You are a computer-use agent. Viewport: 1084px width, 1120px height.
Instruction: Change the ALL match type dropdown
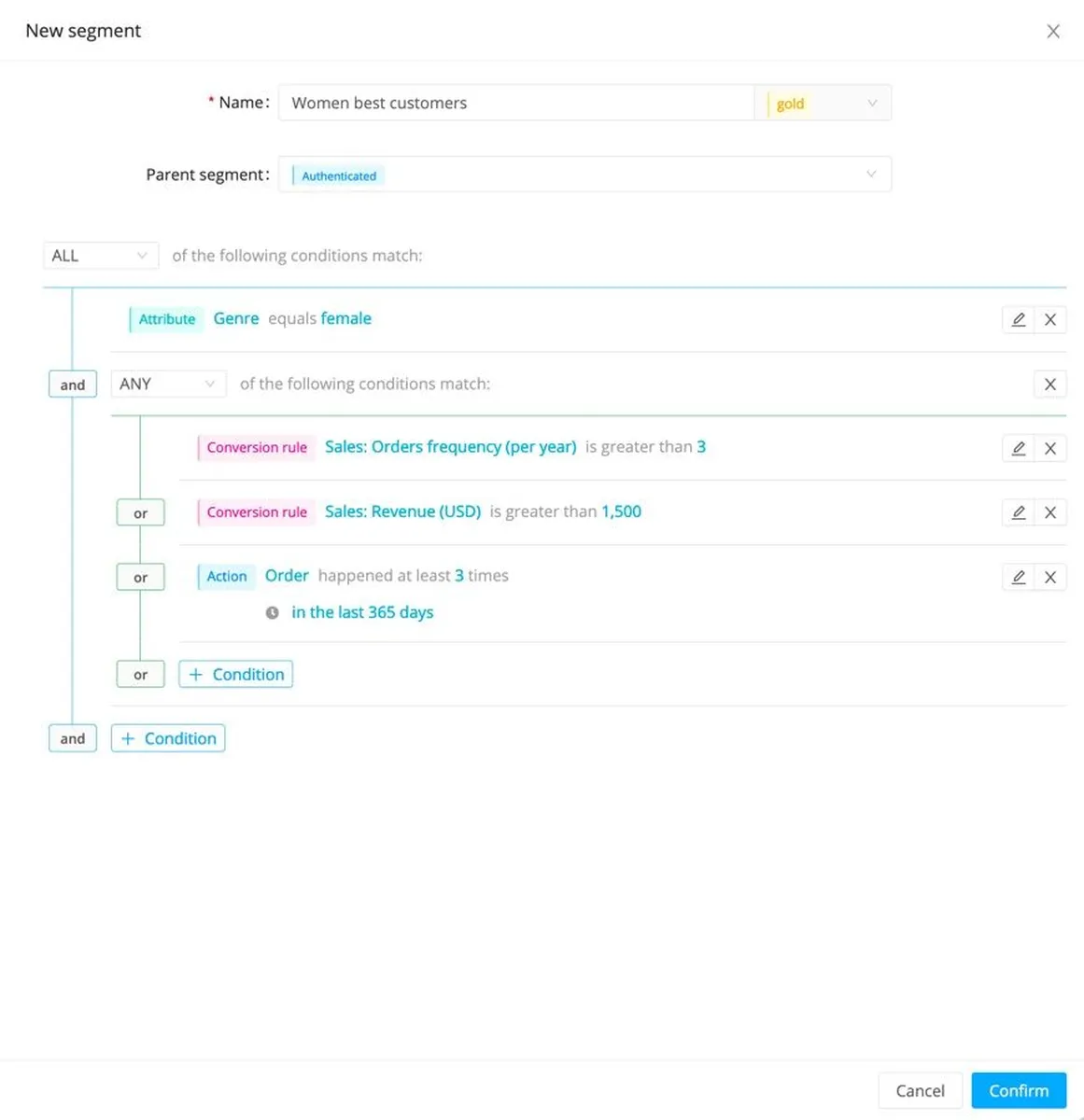pyautogui.click(x=100, y=256)
